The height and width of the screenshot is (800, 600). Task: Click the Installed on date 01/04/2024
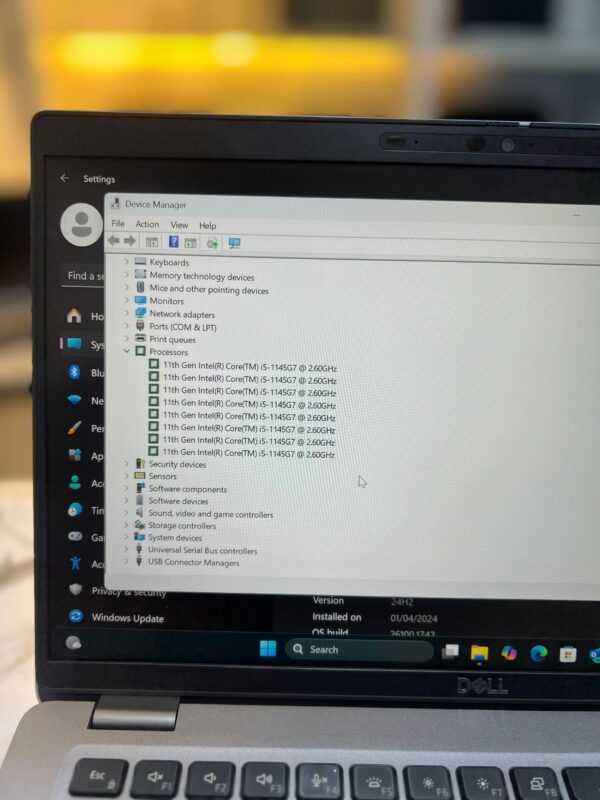(414, 618)
